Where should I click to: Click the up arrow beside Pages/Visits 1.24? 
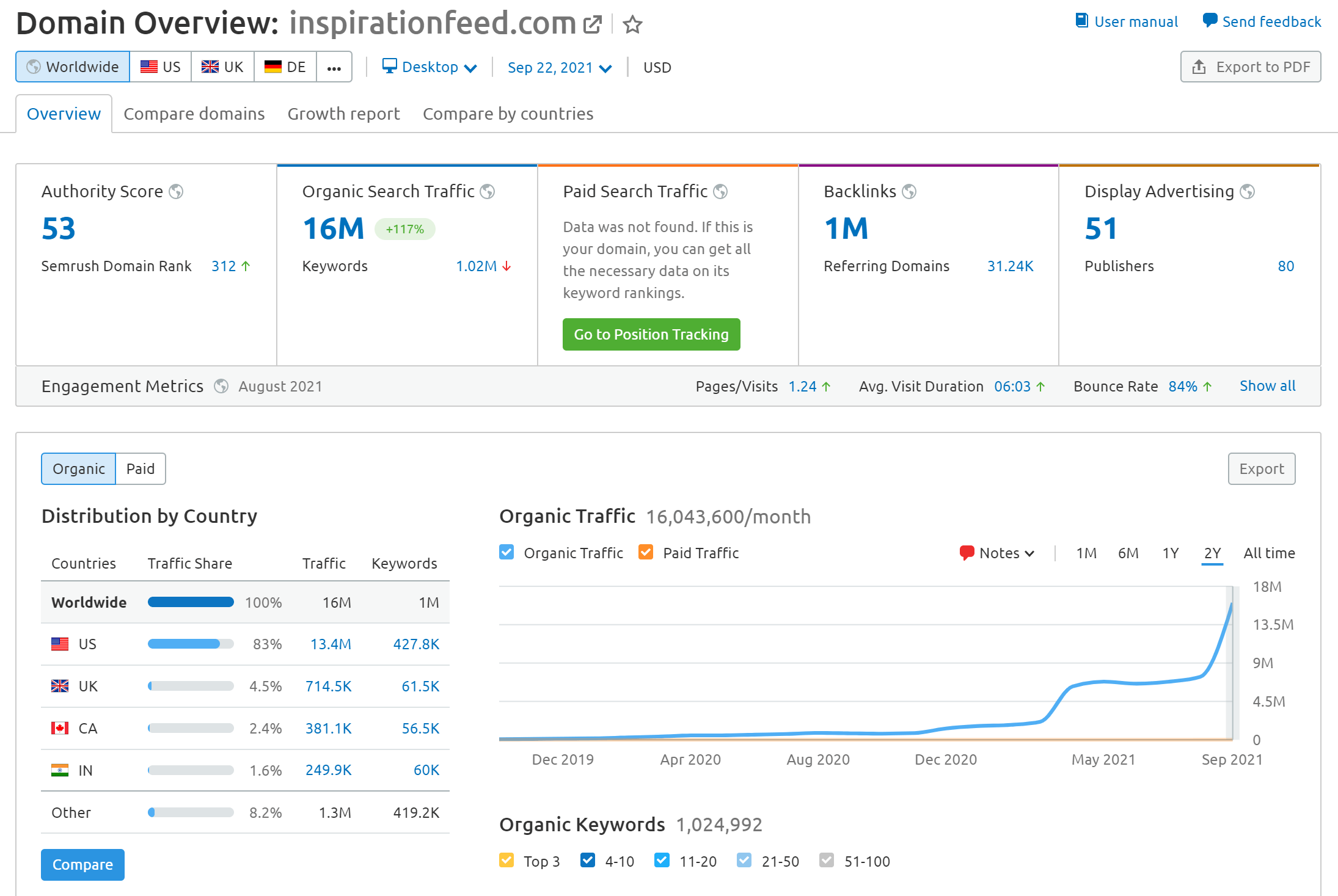(826, 387)
